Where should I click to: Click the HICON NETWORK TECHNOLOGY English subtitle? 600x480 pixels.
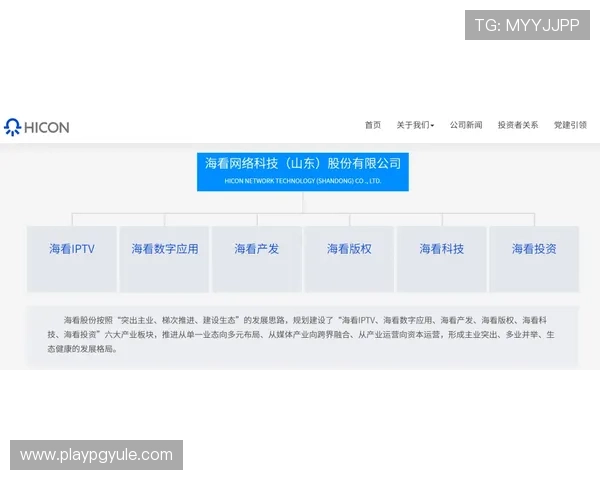tap(303, 181)
